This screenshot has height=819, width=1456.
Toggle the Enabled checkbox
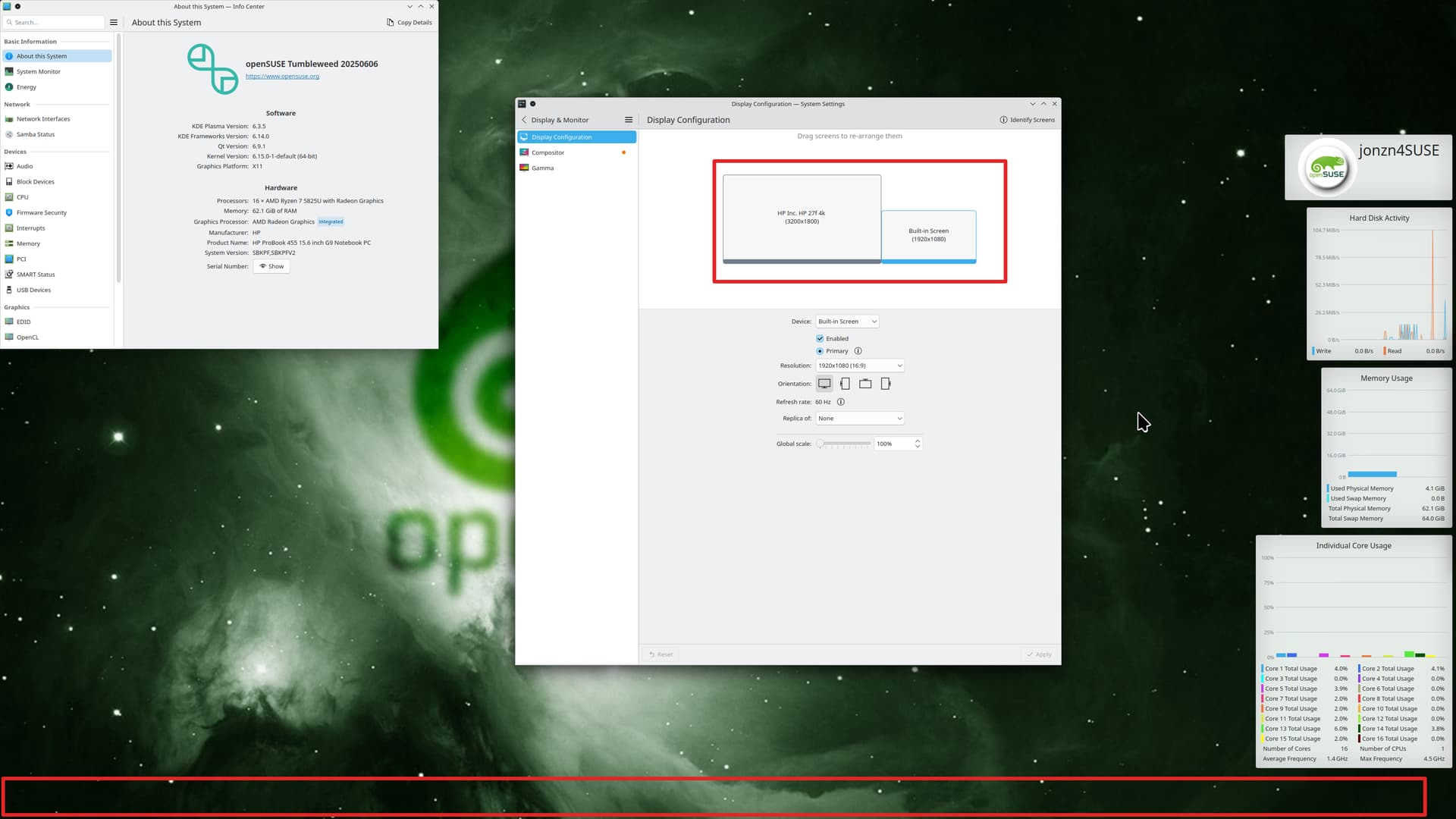pyautogui.click(x=820, y=339)
